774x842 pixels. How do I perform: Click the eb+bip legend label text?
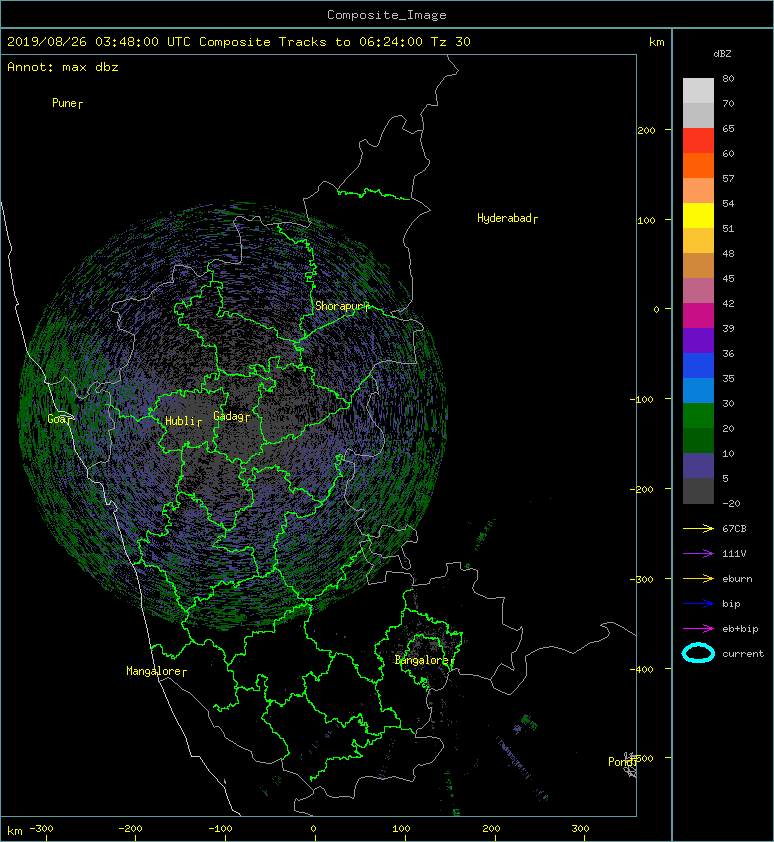pos(740,629)
